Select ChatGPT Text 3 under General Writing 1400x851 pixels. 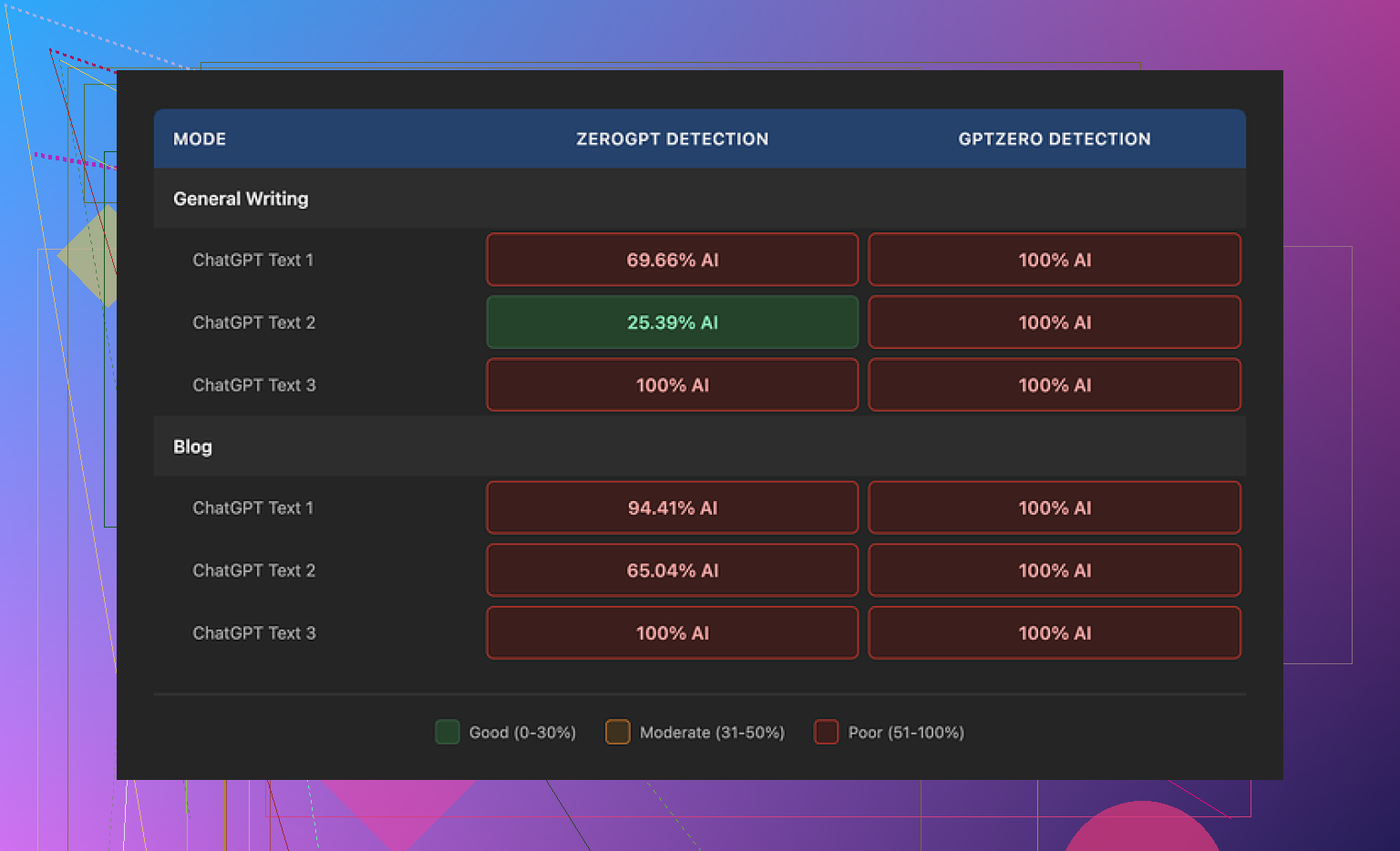[x=253, y=385]
